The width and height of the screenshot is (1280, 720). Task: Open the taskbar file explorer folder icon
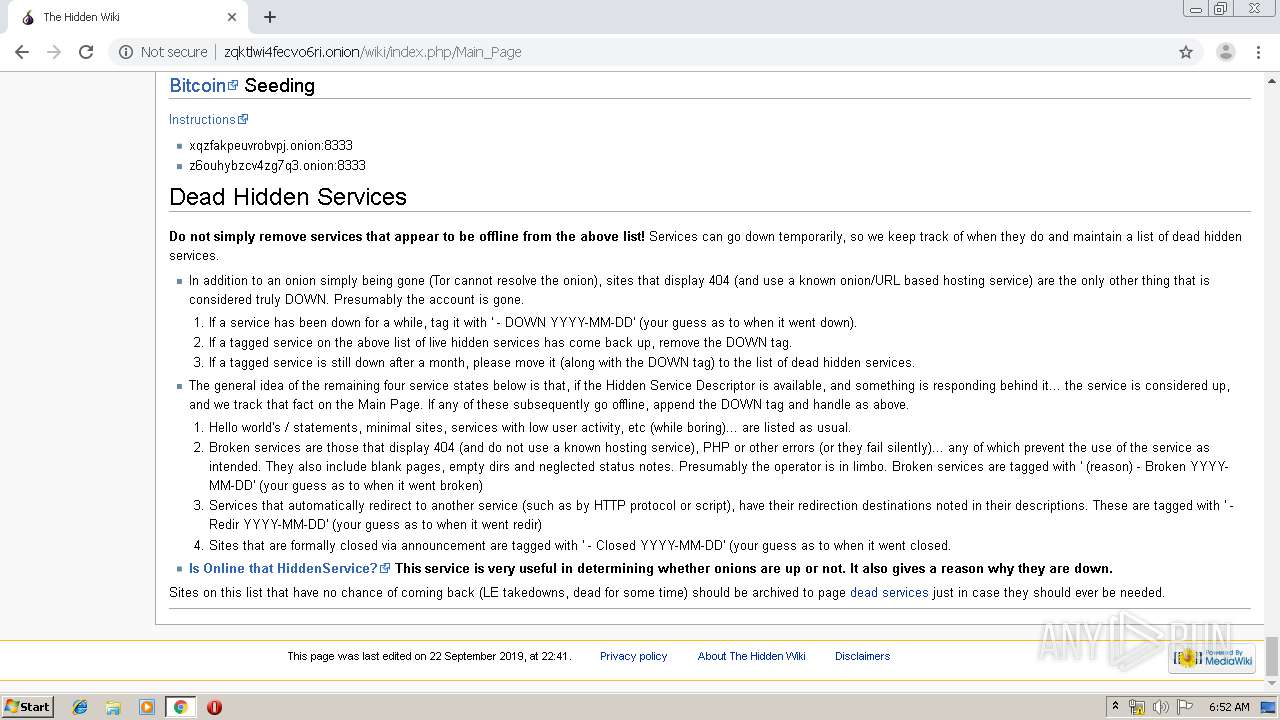click(x=113, y=707)
